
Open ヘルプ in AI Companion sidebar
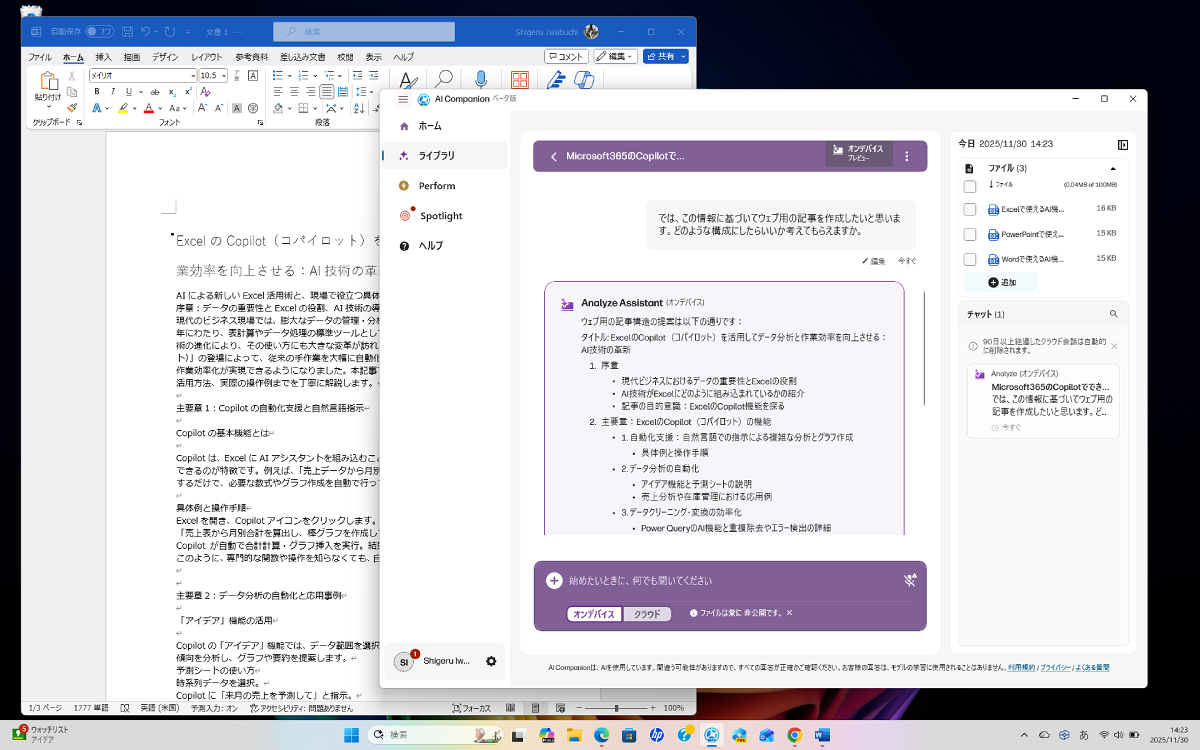[x=443, y=246]
